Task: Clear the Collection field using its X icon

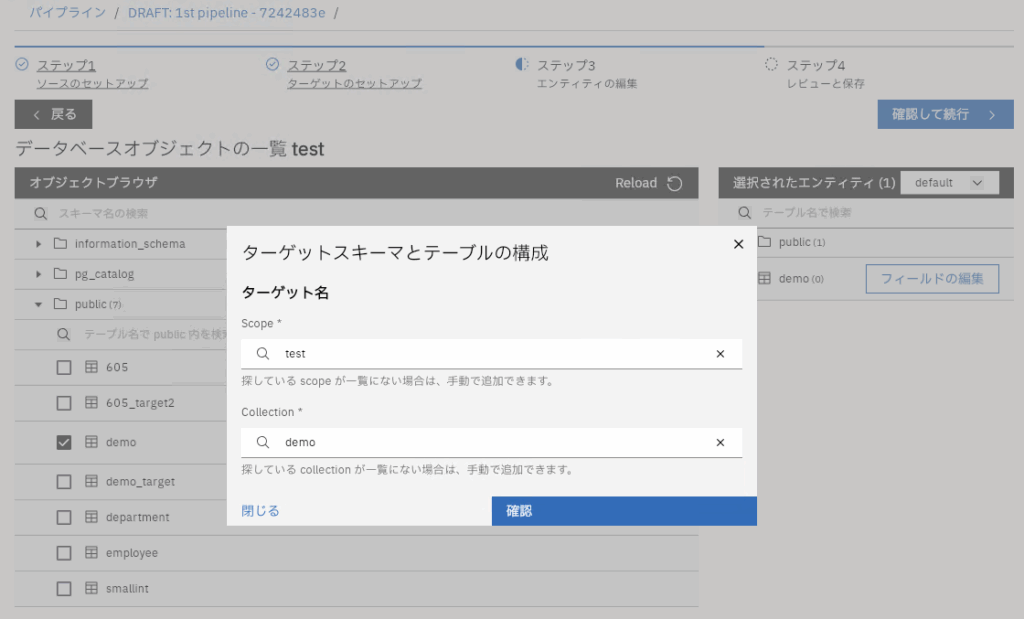Action: tap(720, 443)
